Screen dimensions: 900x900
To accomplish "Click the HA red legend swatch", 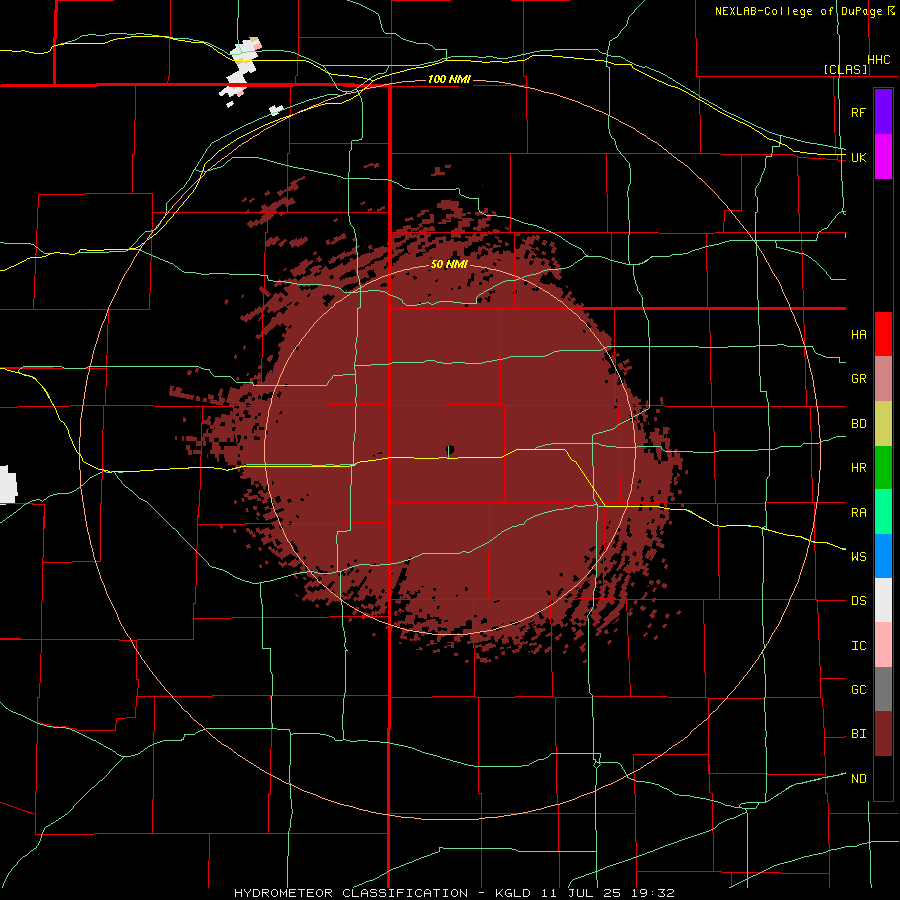I will (883, 334).
